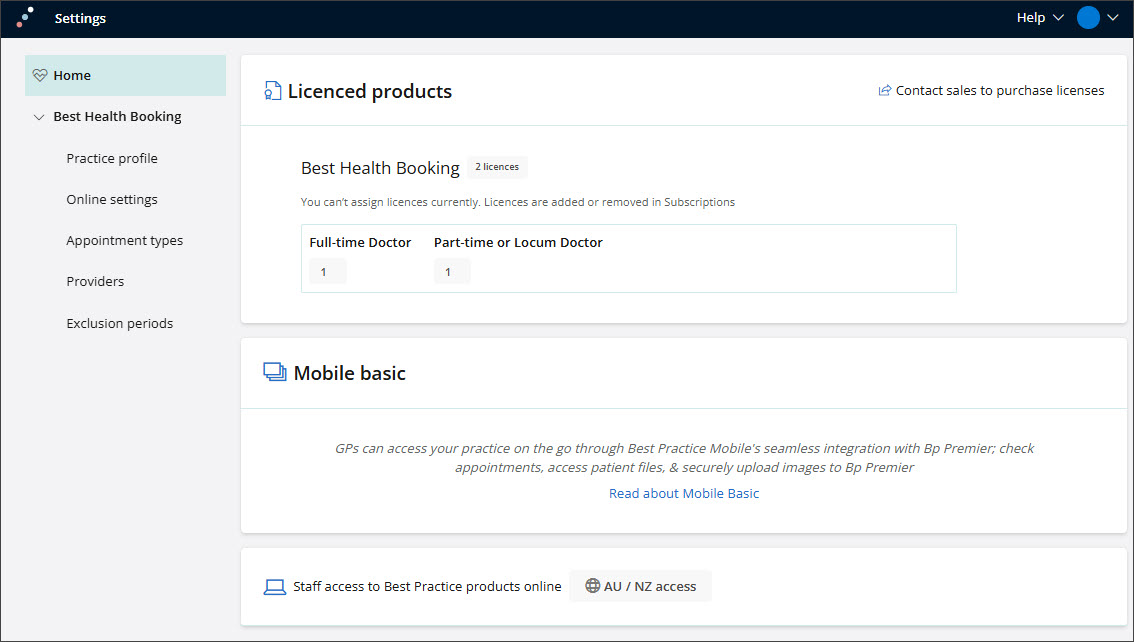Click the share icon beside Contact sales
Screen dimensions: 1134x642
click(884, 91)
